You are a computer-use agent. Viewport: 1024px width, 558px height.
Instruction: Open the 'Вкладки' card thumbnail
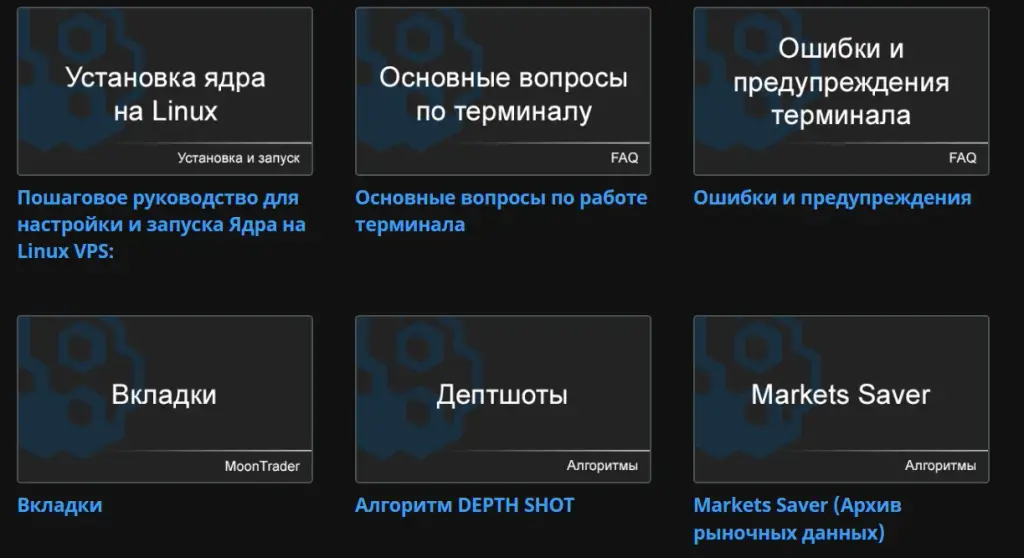point(165,399)
